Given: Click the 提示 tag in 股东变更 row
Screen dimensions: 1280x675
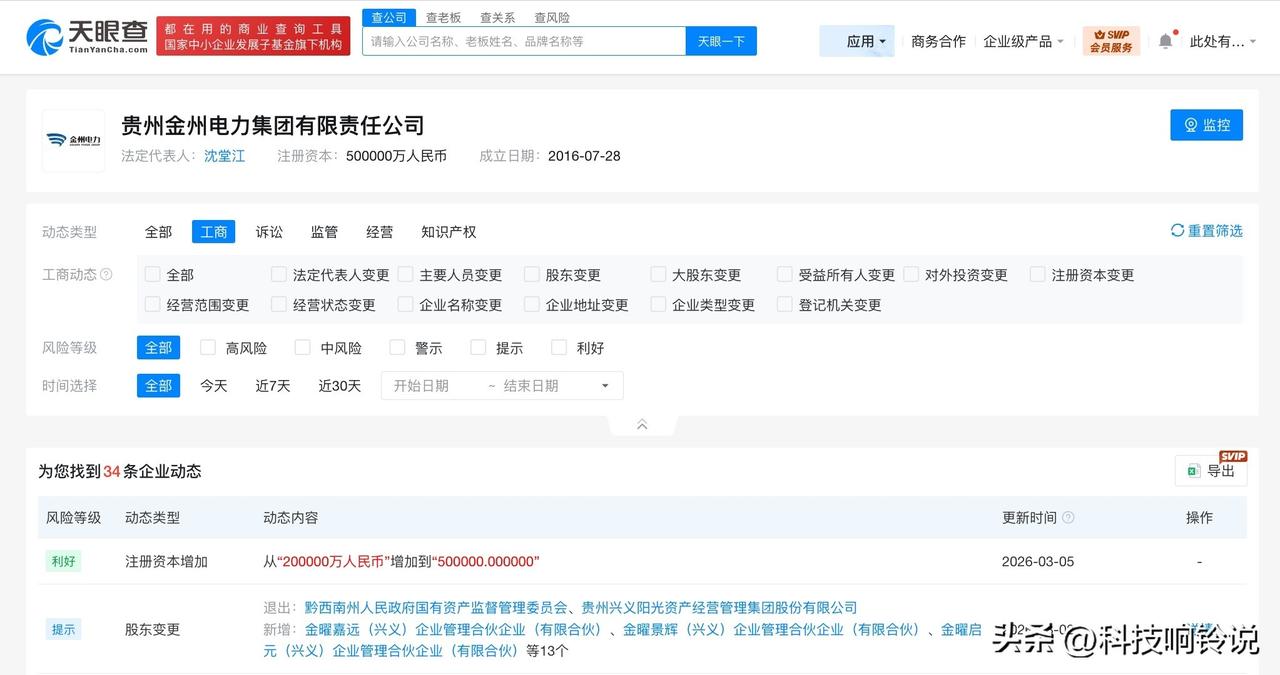Looking at the screenshot, I should pyautogui.click(x=63, y=629).
